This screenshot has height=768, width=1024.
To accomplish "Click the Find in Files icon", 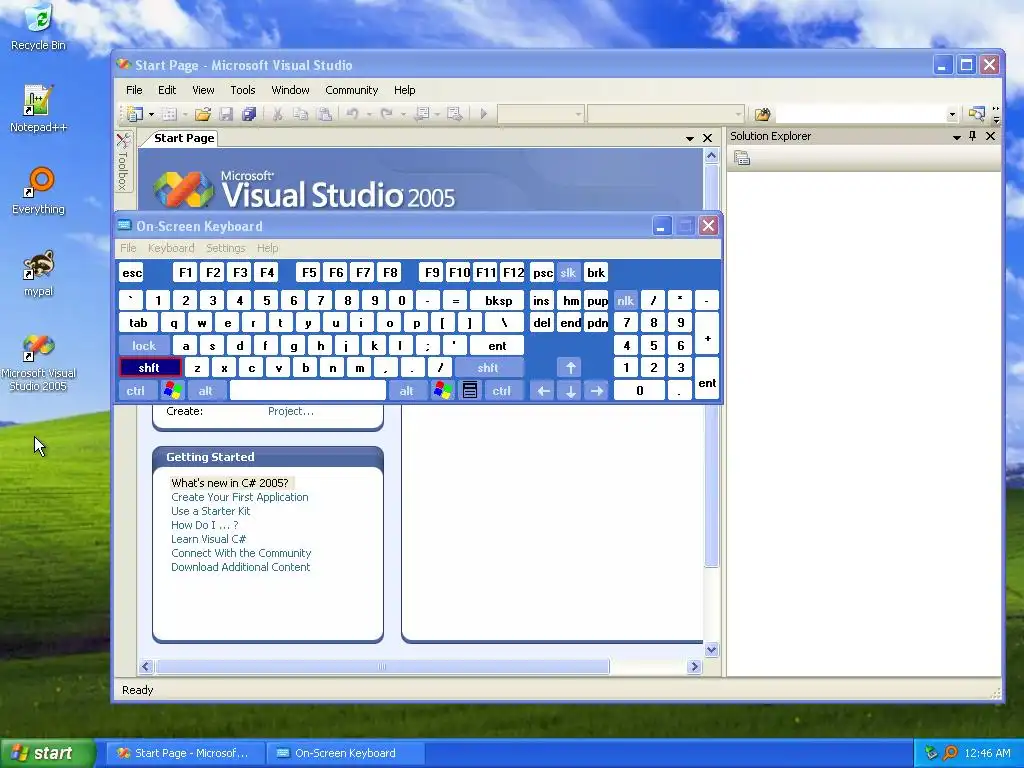I will pos(762,115).
